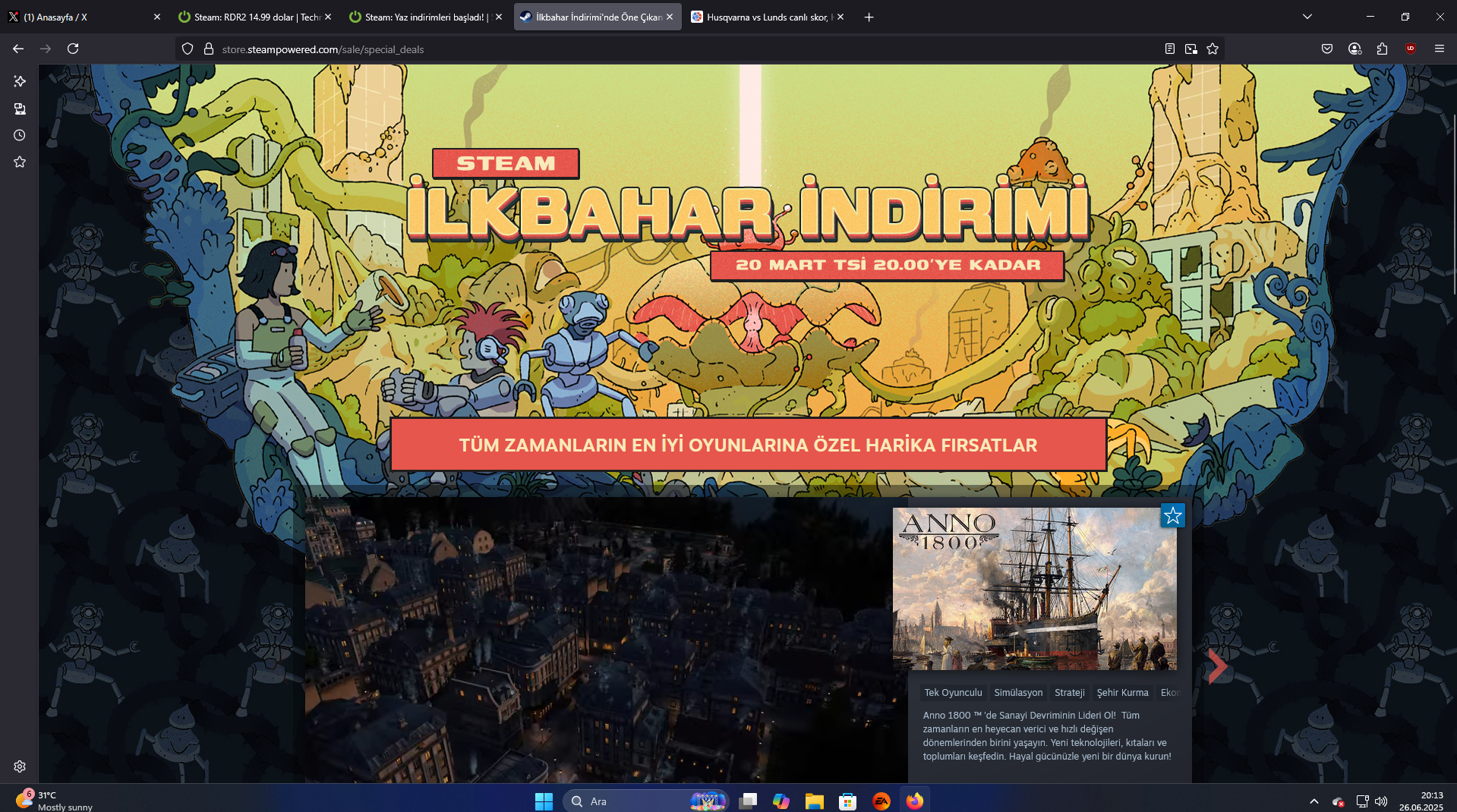Open File Explorer from taskbar

tap(815, 801)
